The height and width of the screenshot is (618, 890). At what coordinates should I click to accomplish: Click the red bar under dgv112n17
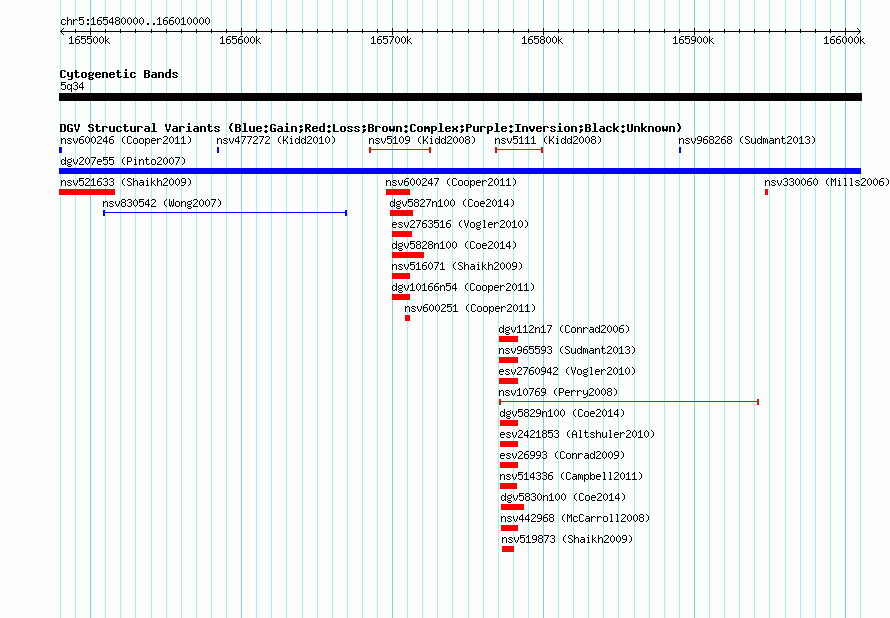click(508, 339)
